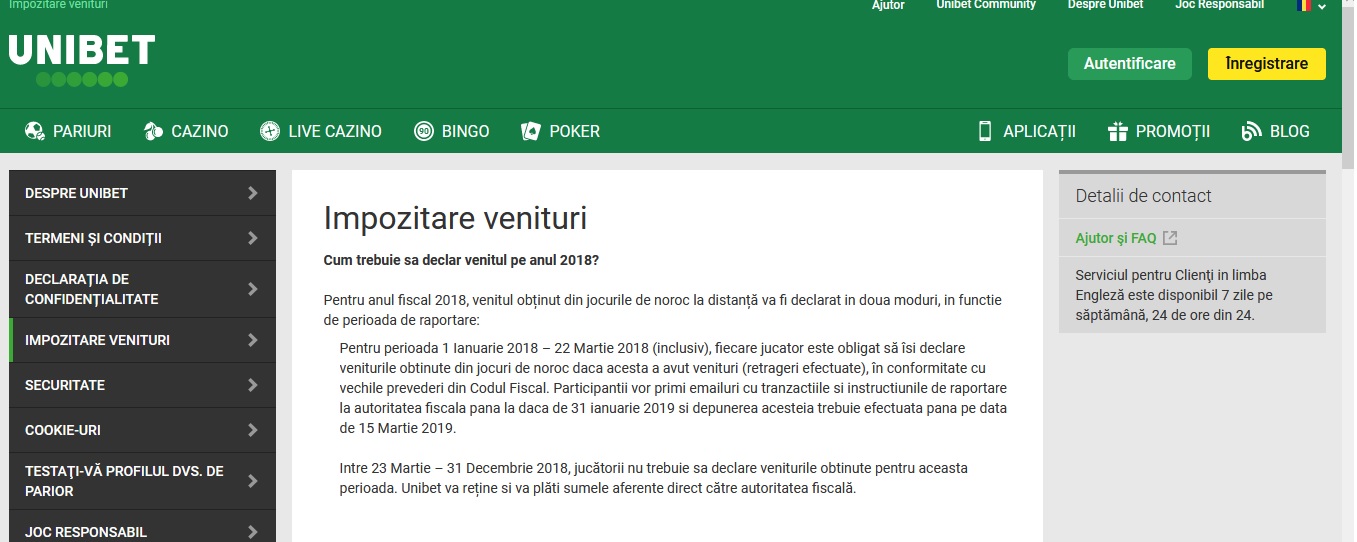Click the Bingo ball icon
The image size is (1357, 542).
424,131
